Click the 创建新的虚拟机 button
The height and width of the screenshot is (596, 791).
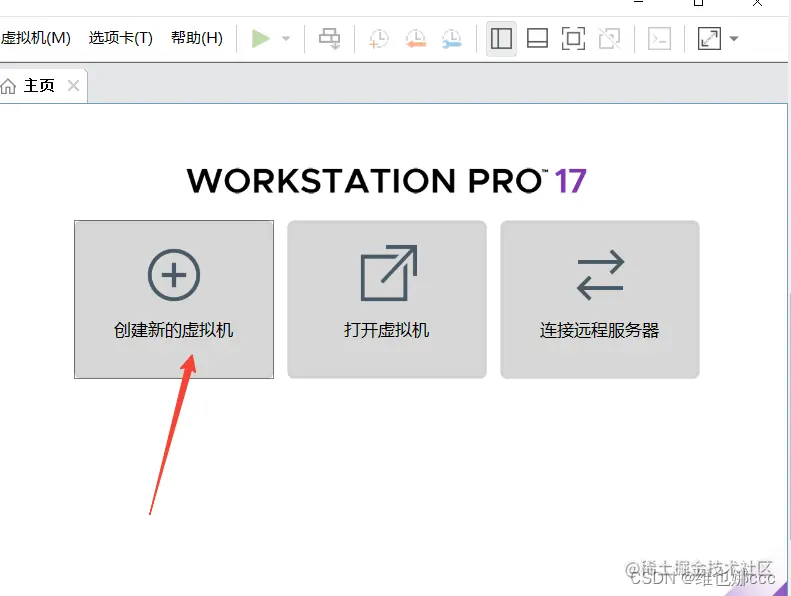[x=174, y=299]
